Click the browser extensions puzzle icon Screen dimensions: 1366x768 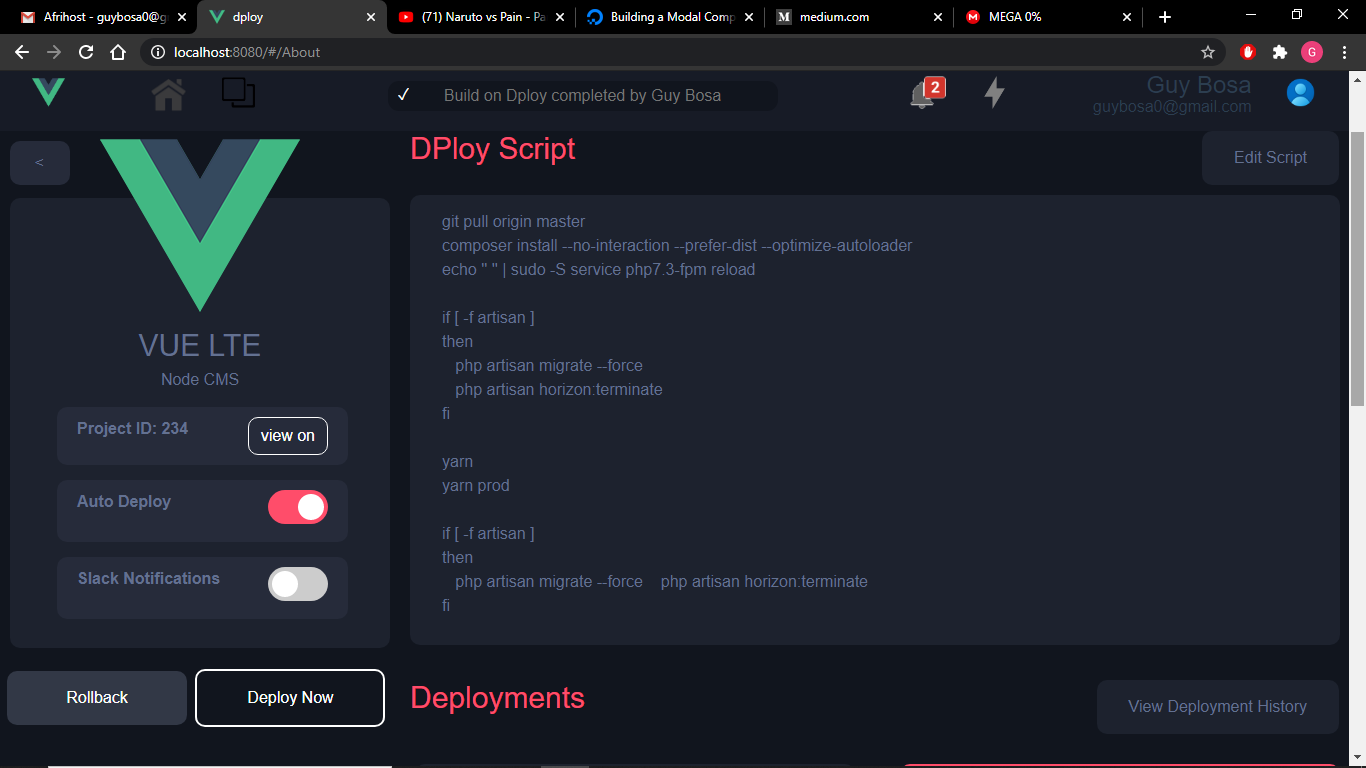pyautogui.click(x=1280, y=52)
